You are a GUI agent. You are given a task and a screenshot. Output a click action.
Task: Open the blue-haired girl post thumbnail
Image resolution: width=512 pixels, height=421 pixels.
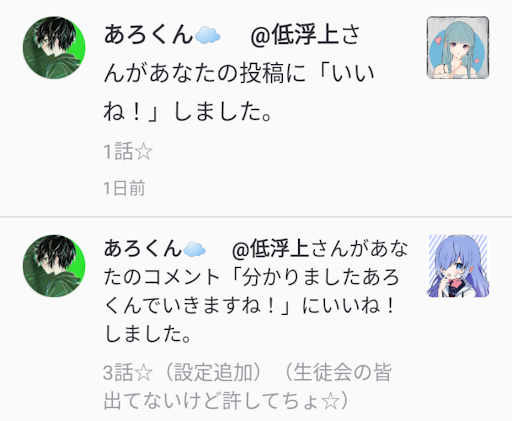(458, 266)
